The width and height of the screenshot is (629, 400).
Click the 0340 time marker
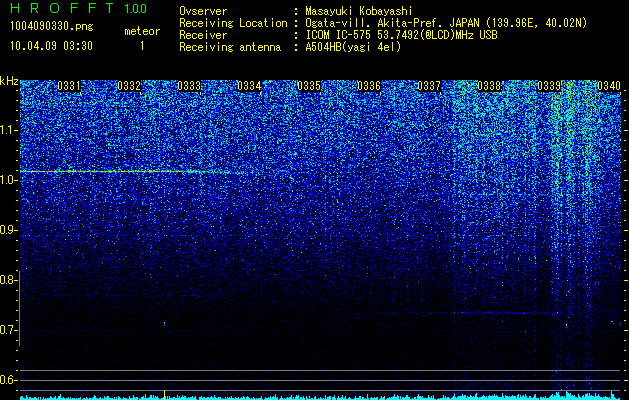point(609,86)
